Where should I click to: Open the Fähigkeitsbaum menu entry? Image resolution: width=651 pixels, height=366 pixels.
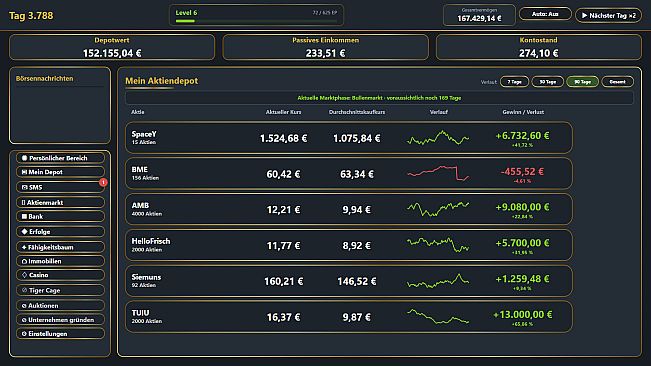click(x=60, y=247)
